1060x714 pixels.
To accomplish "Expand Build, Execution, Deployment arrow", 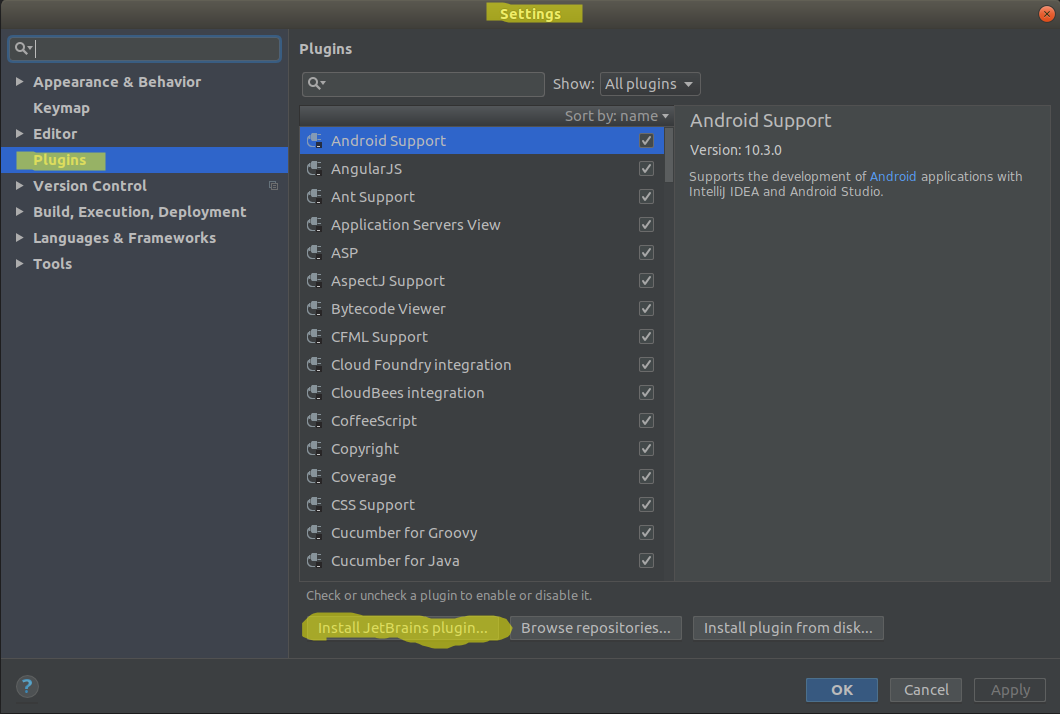I will [20, 212].
